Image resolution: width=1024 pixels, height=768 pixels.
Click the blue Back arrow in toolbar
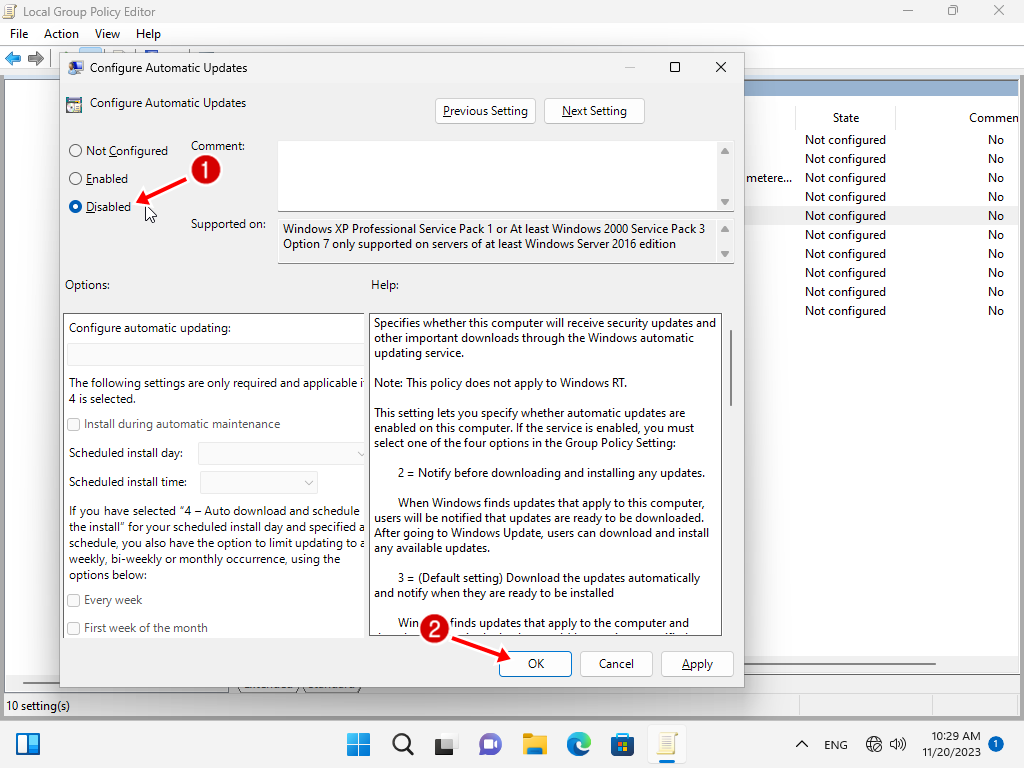point(13,59)
